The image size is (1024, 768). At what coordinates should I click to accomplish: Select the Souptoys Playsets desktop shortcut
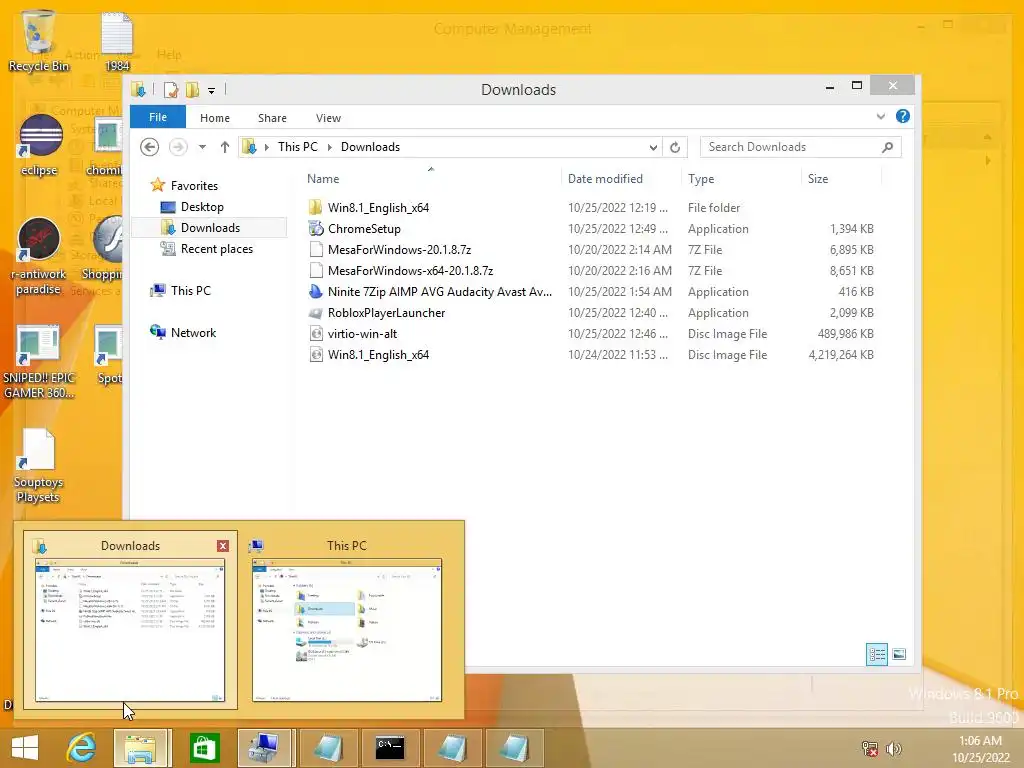point(39,466)
